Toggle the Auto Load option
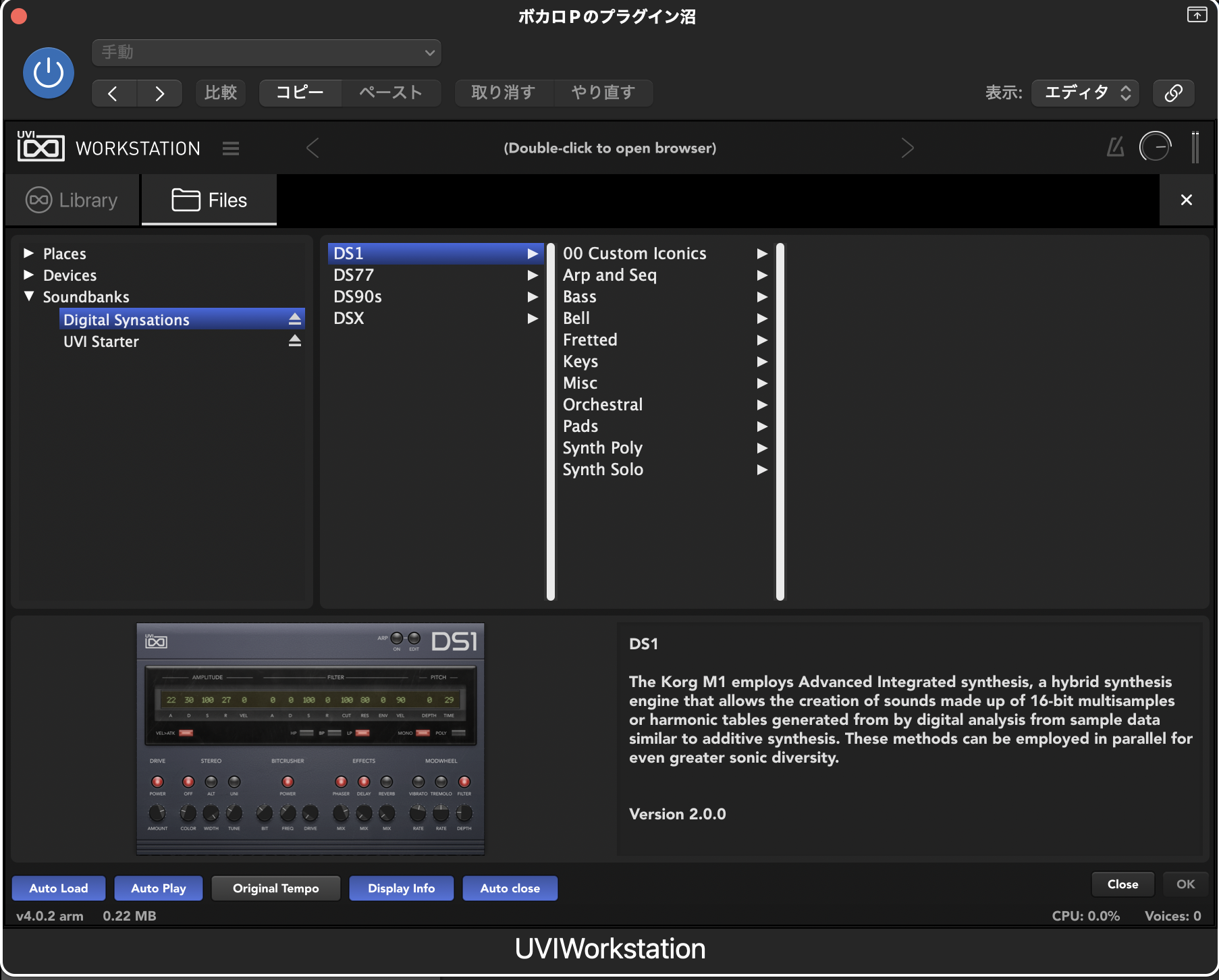The image size is (1219, 980). (59, 888)
